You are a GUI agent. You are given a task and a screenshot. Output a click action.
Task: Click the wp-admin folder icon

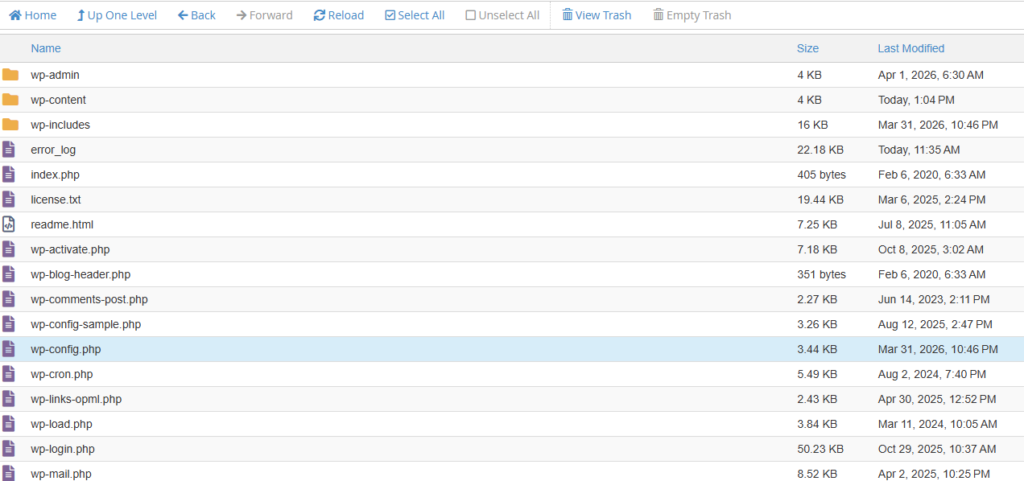10,75
